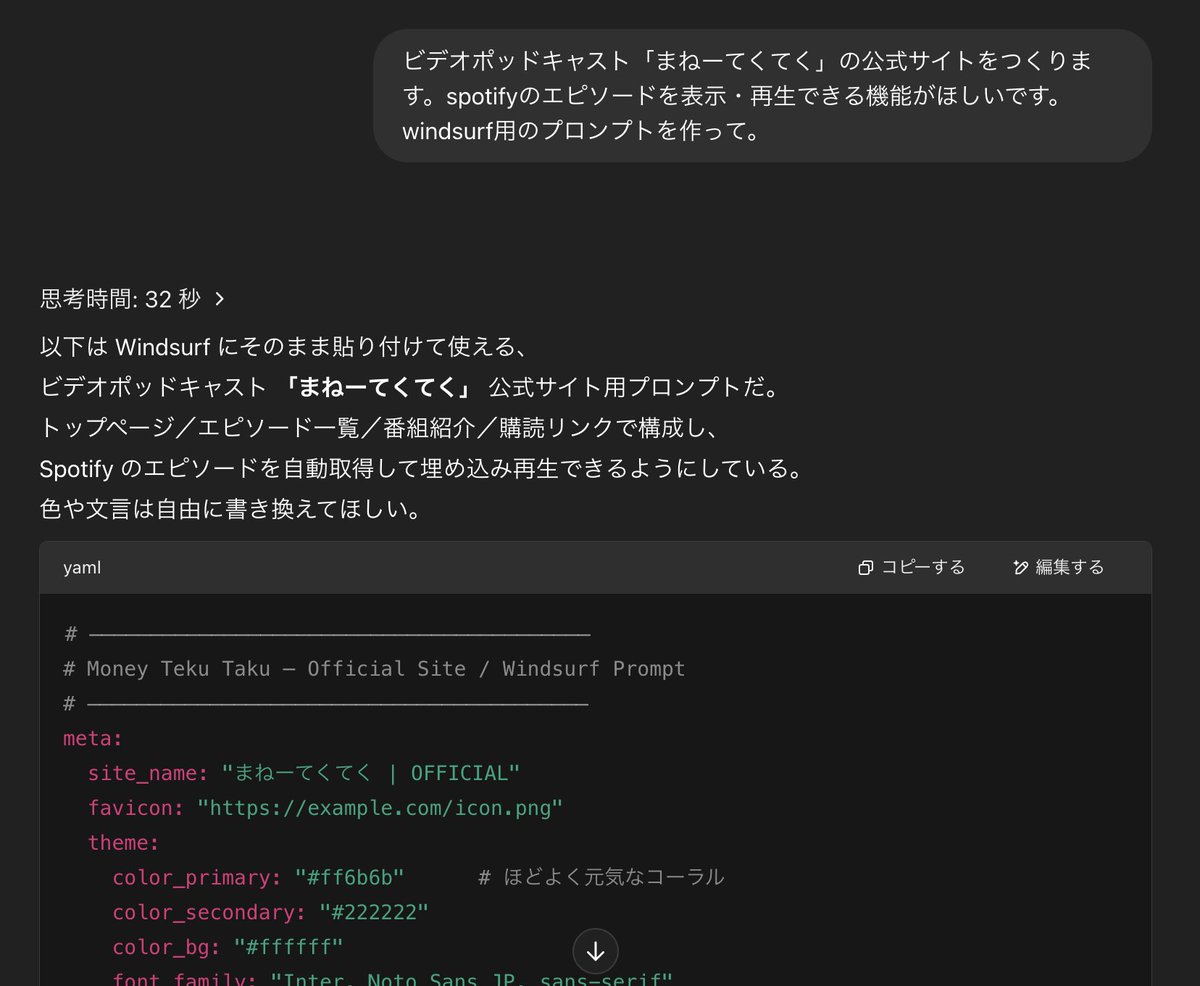Select the color_bg value "#ffffff"
The image size is (1200, 986).
pos(288,946)
